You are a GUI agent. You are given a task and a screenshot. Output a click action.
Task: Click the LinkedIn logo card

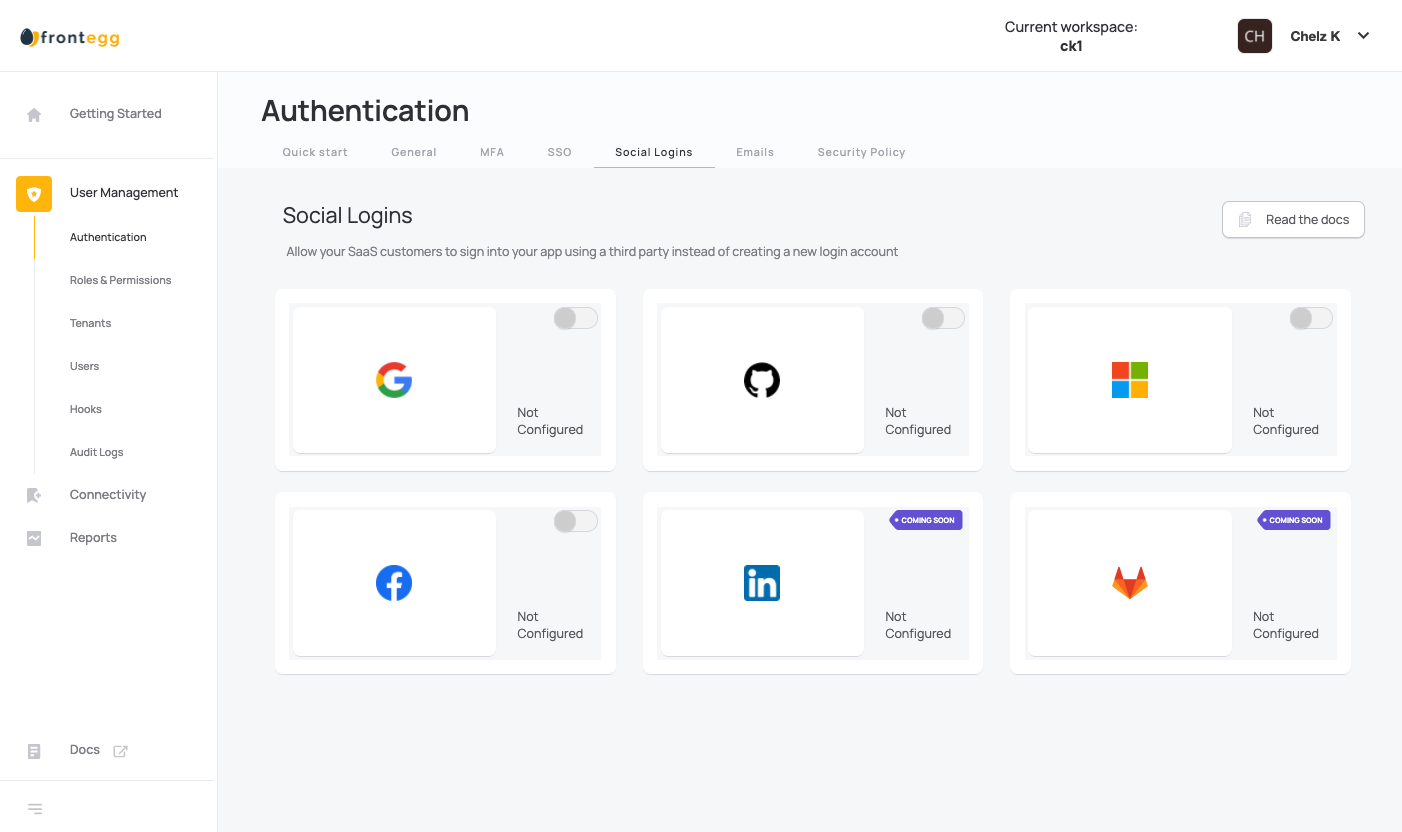pyautogui.click(x=762, y=583)
